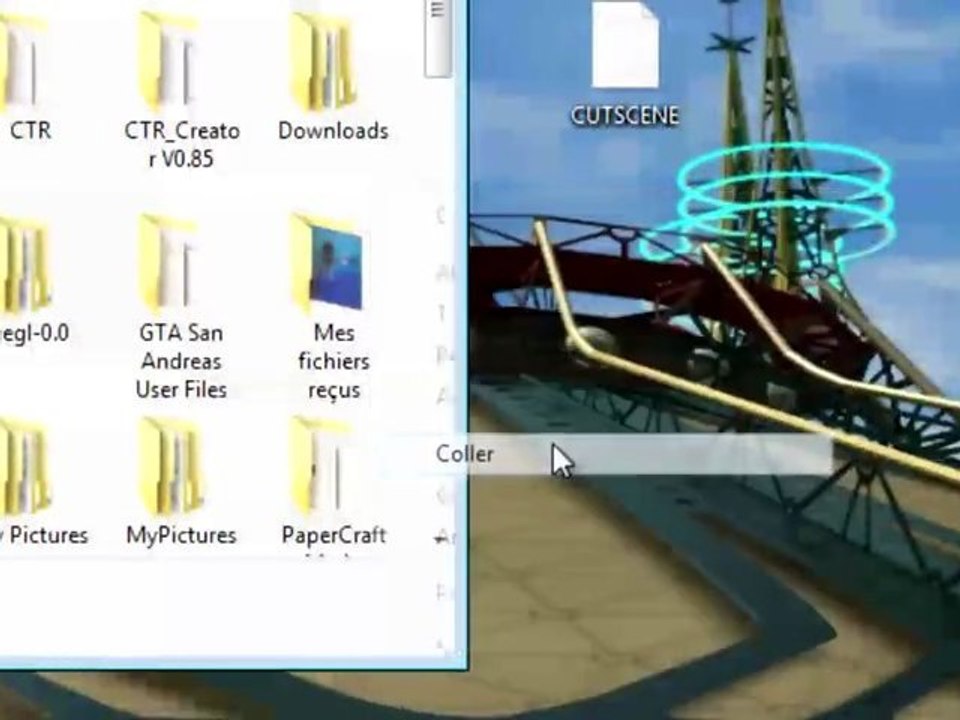Select the CUTSCENE file icon on desktop
The width and height of the screenshot is (960, 720).
pyautogui.click(x=625, y=45)
